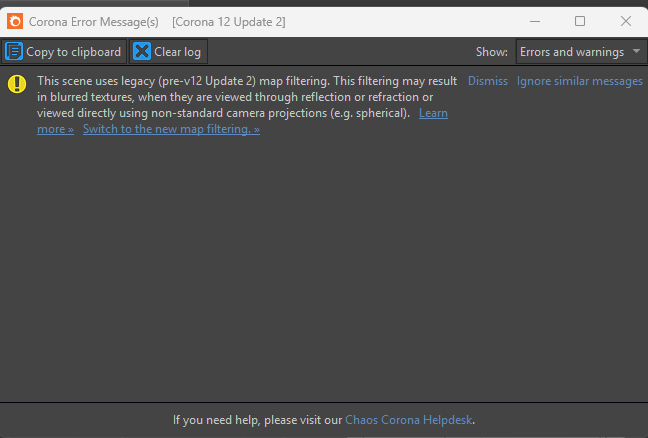
Task: Click the Clear log button
Action: pyautogui.click(x=168, y=52)
